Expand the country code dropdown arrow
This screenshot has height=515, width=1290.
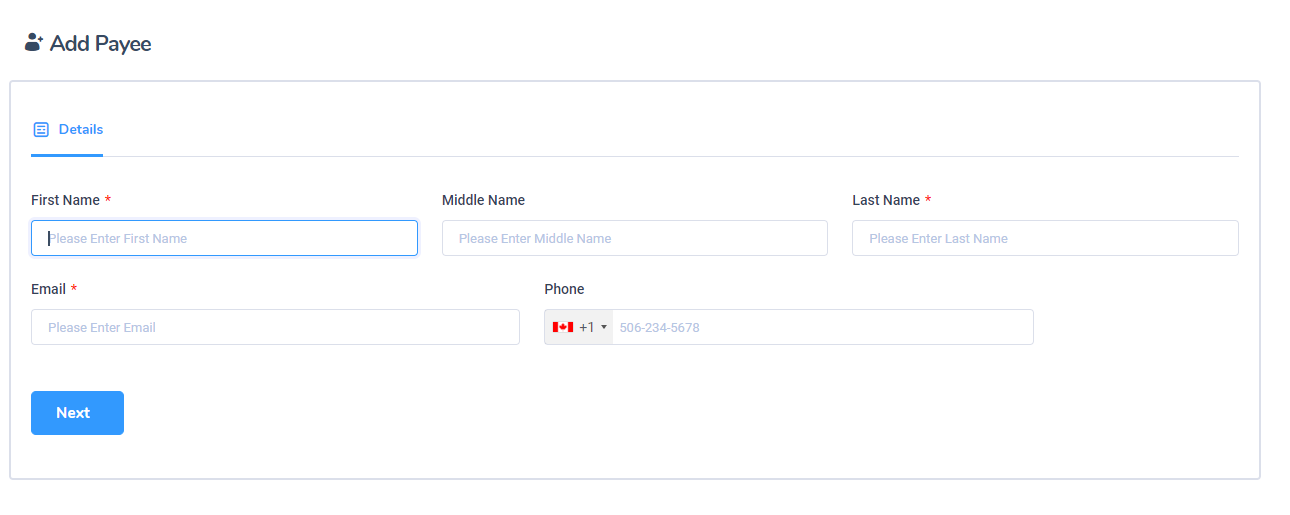[604, 328]
